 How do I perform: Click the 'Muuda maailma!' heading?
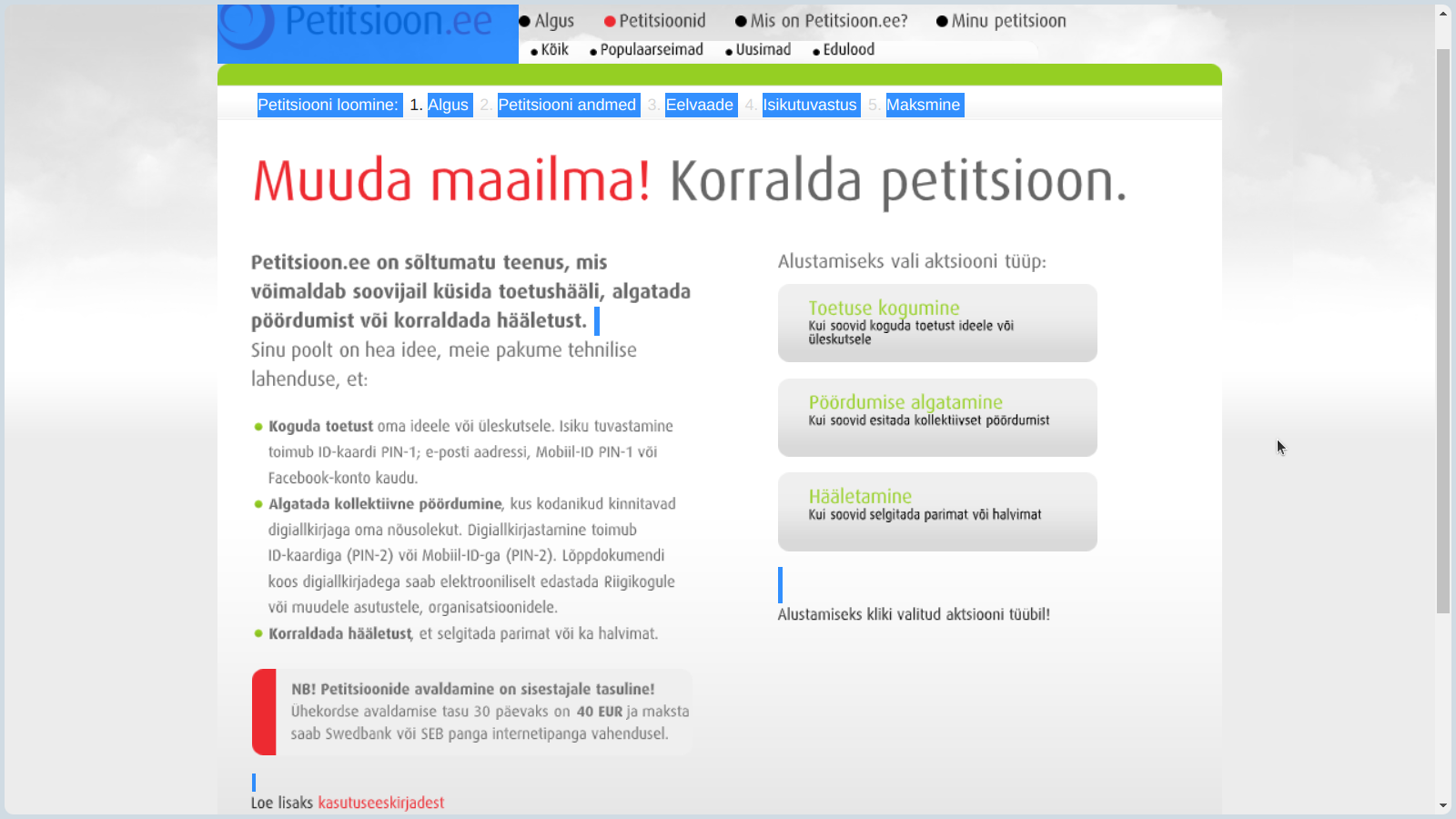451,181
